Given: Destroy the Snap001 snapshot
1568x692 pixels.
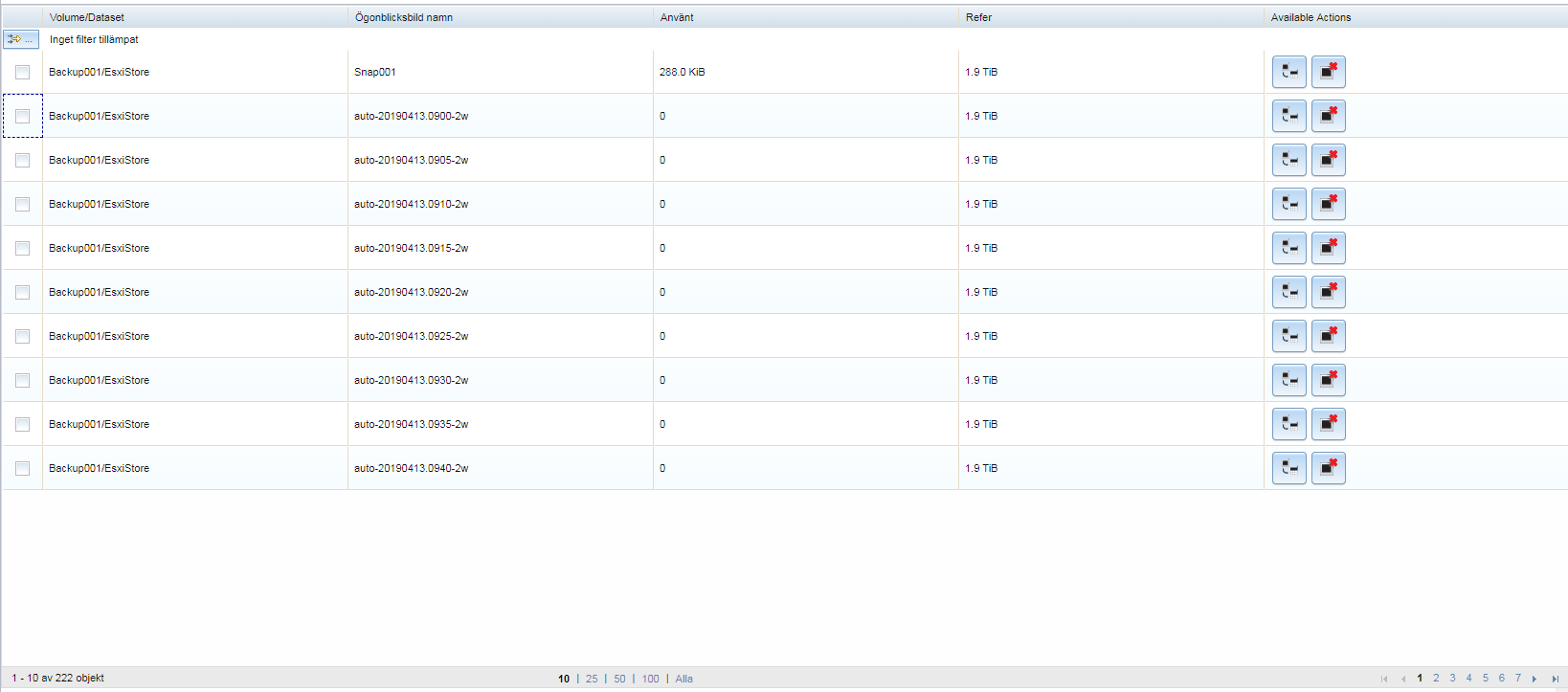Looking at the screenshot, I should [1328, 72].
